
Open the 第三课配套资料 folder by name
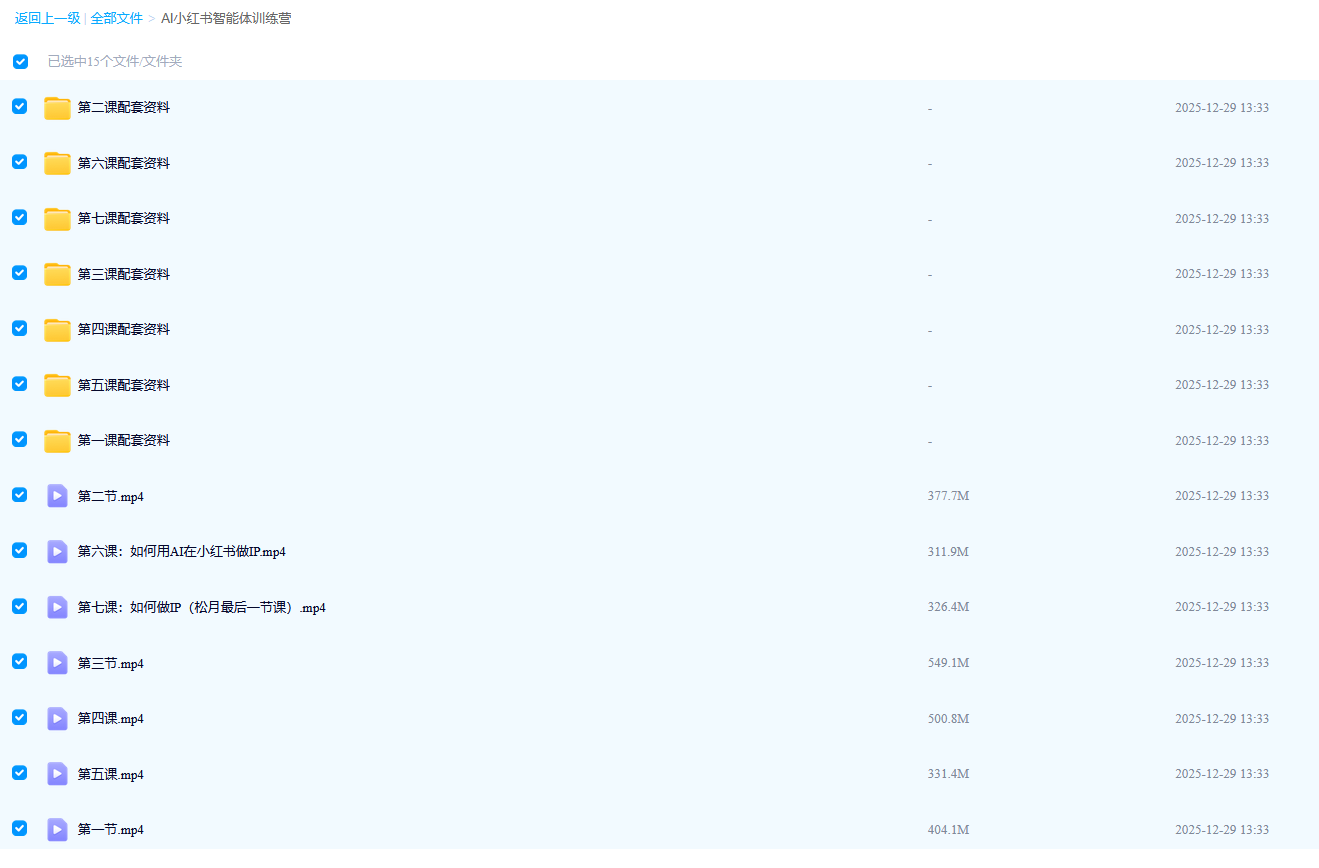pyautogui.click(x=124, y=274)
